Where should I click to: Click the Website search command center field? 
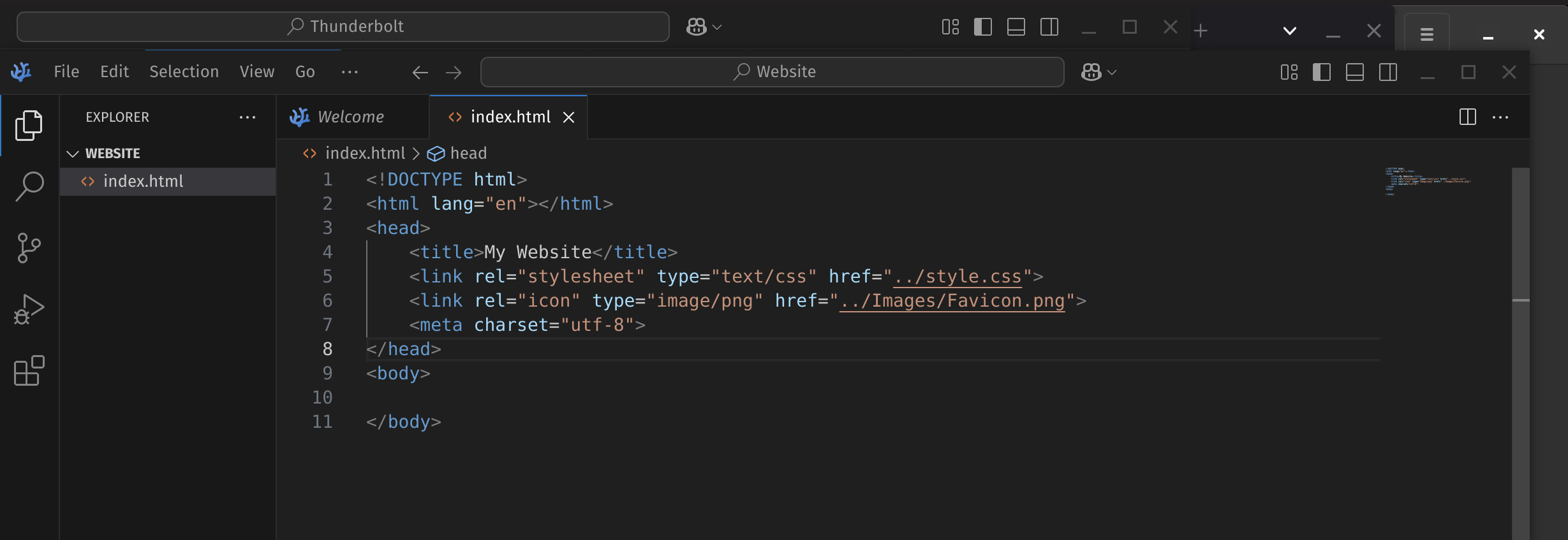(x=772, y=72)
